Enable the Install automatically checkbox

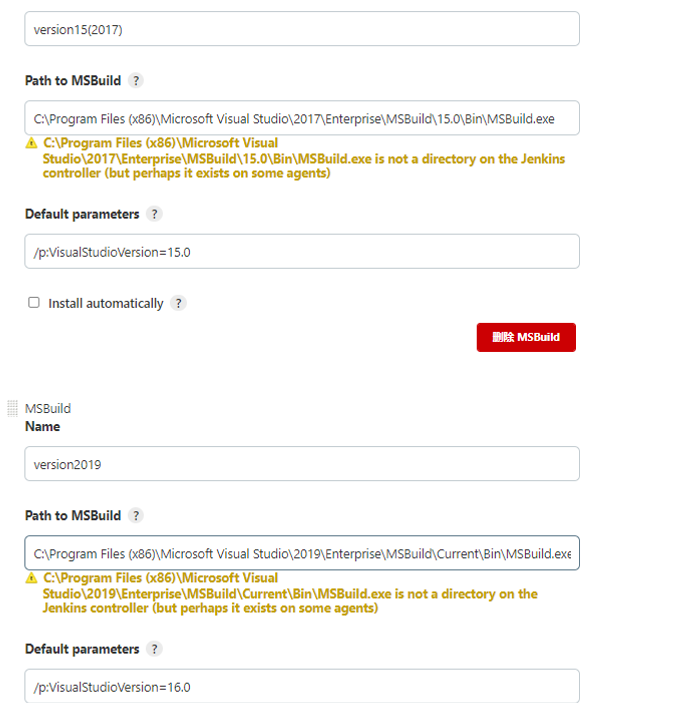tap(34, 302)
